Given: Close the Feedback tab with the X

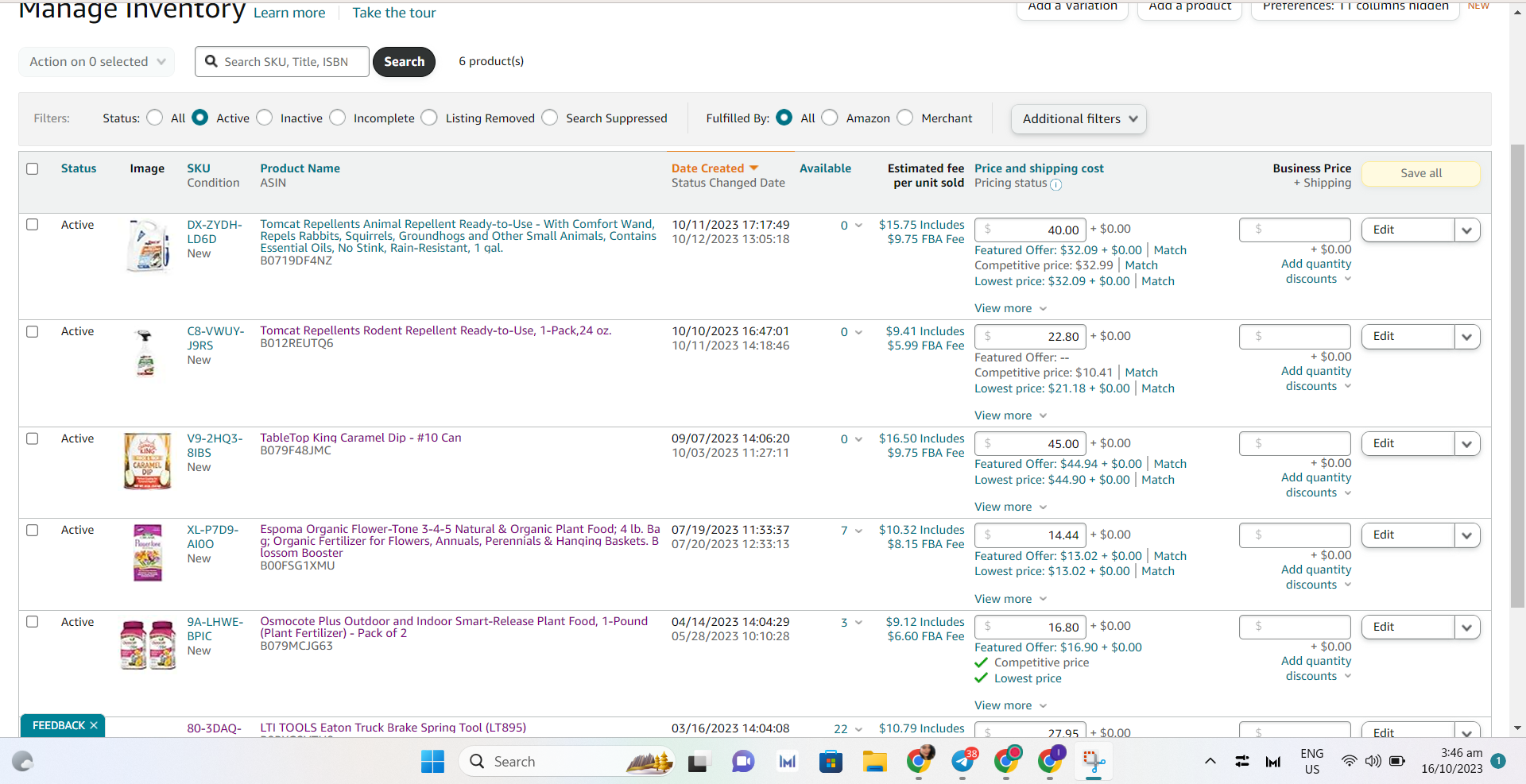Looking at the screenshot, I should tap(94, 725).
